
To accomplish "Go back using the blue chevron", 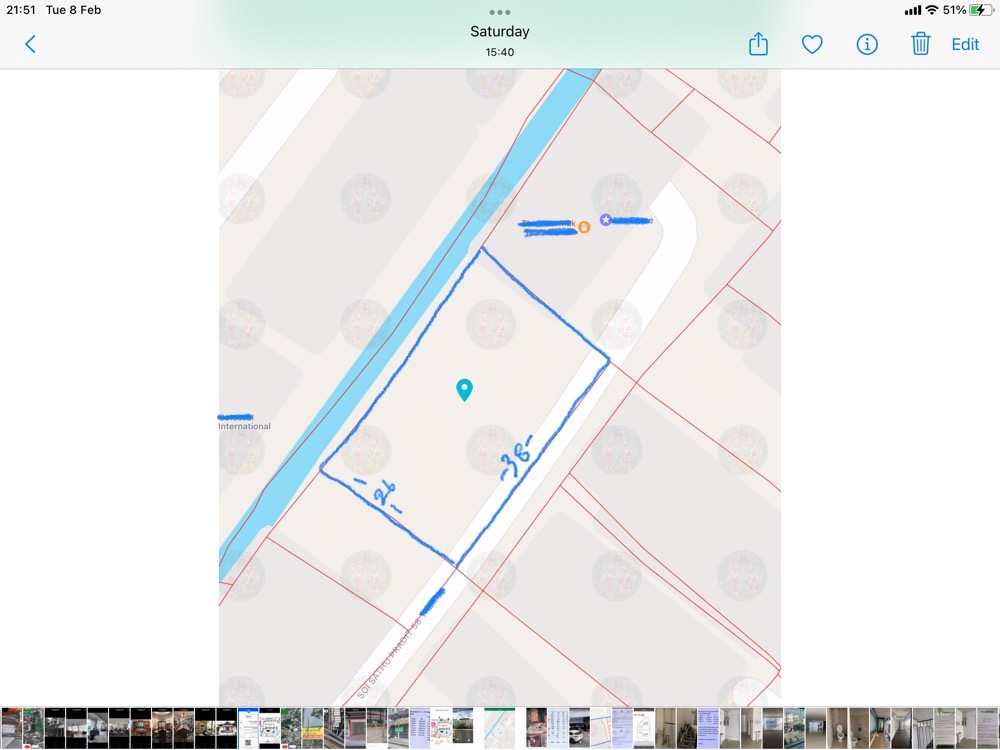I will pyautogui.click(x=30, y=44).
